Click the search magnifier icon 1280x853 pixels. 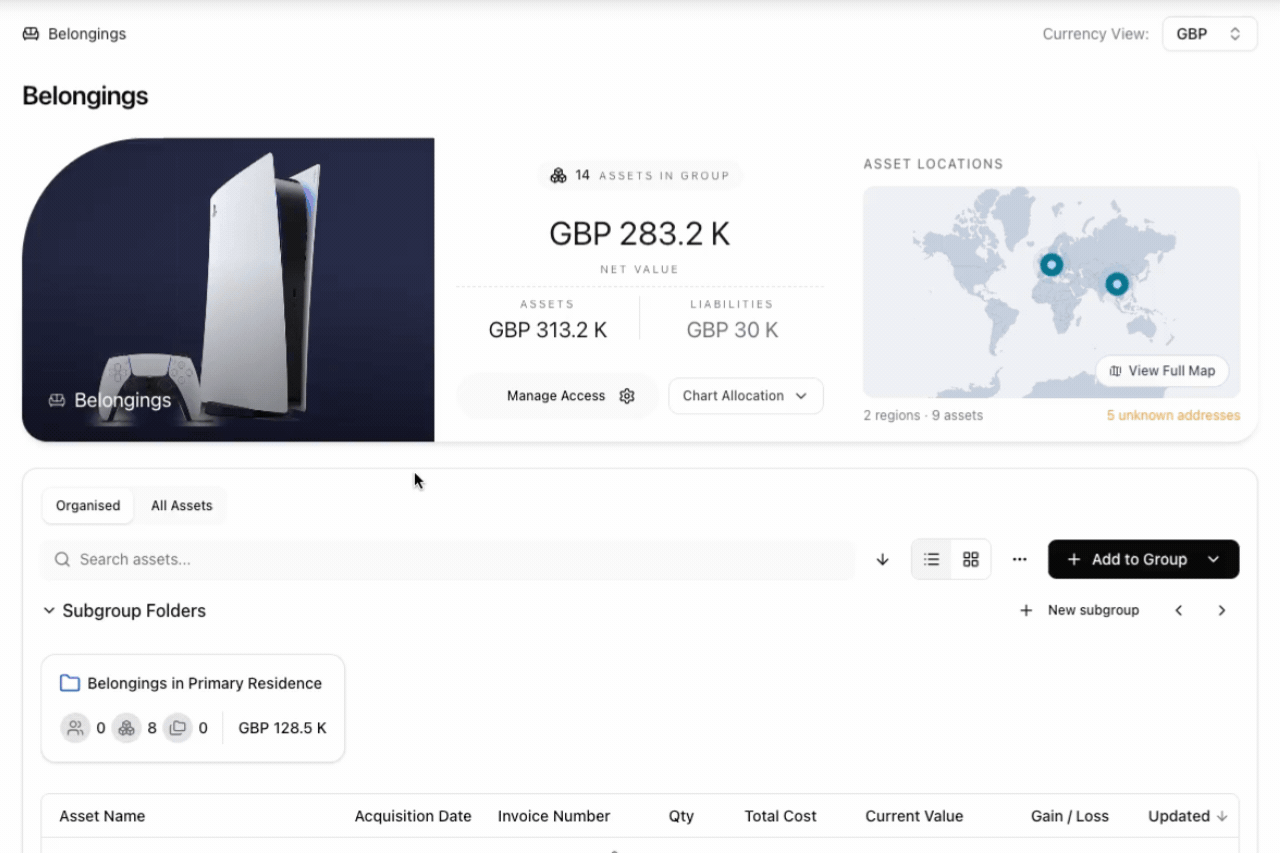[x=62, y=560]
